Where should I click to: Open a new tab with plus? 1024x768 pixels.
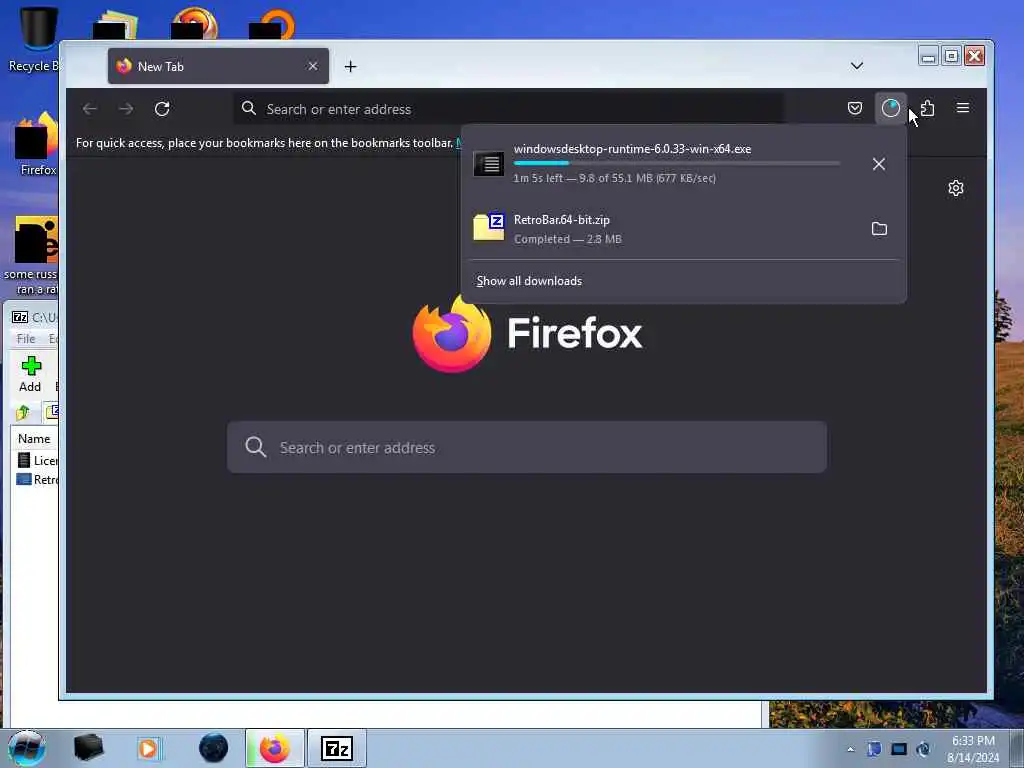point(351,66)
